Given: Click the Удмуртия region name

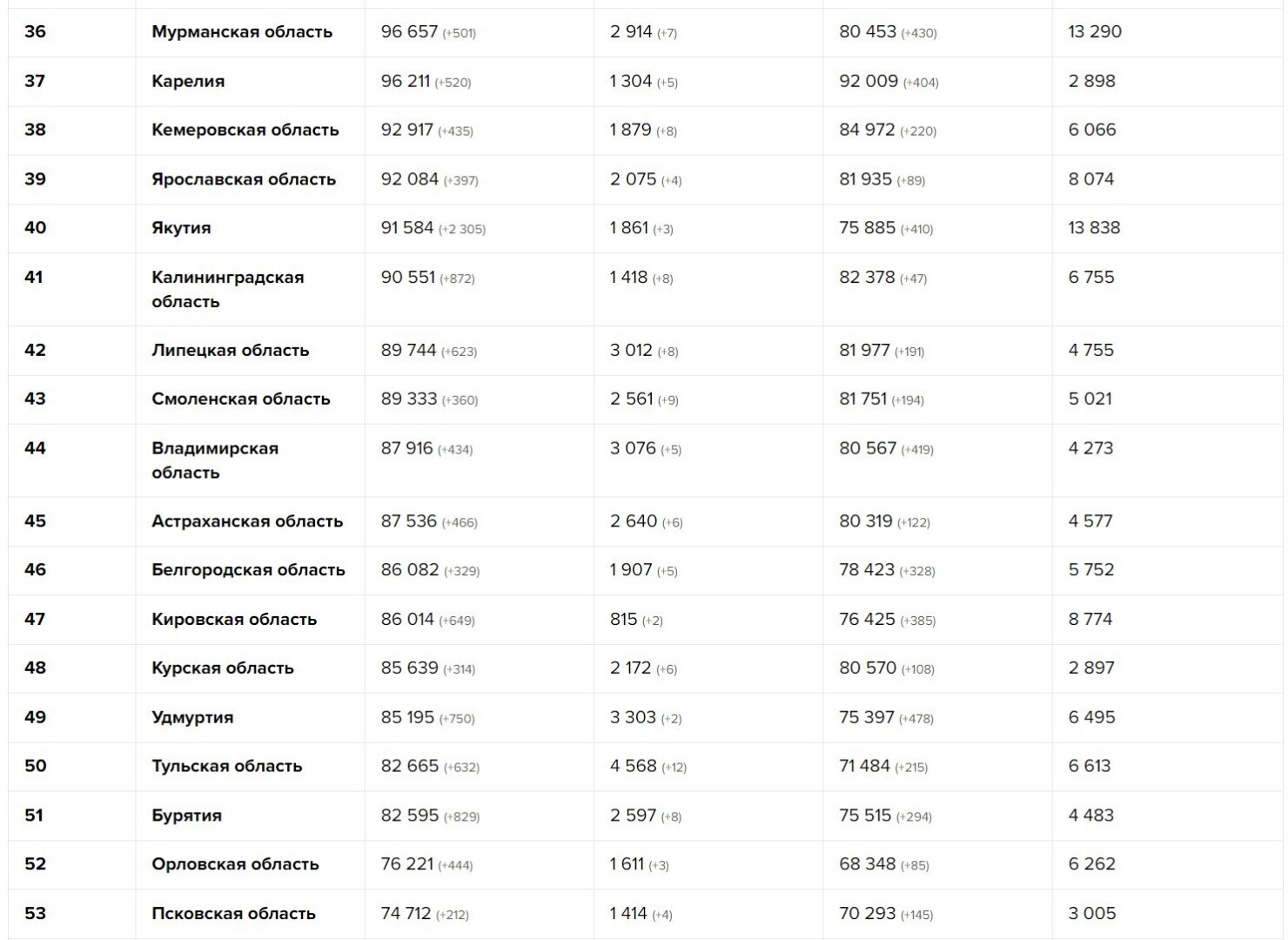Looking at the screenshot, I should (x=192, y=718).
